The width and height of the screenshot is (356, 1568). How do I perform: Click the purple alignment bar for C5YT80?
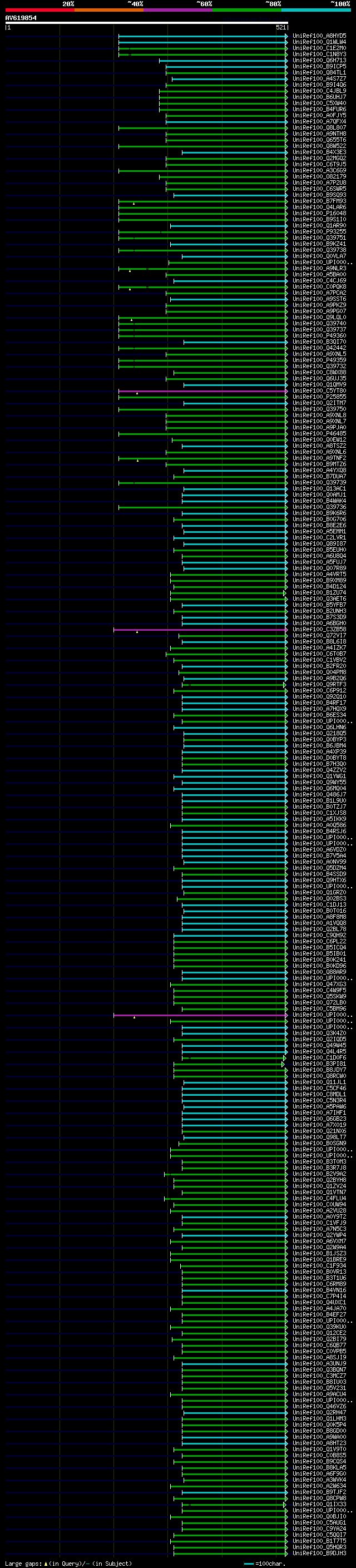coord(202,391)
